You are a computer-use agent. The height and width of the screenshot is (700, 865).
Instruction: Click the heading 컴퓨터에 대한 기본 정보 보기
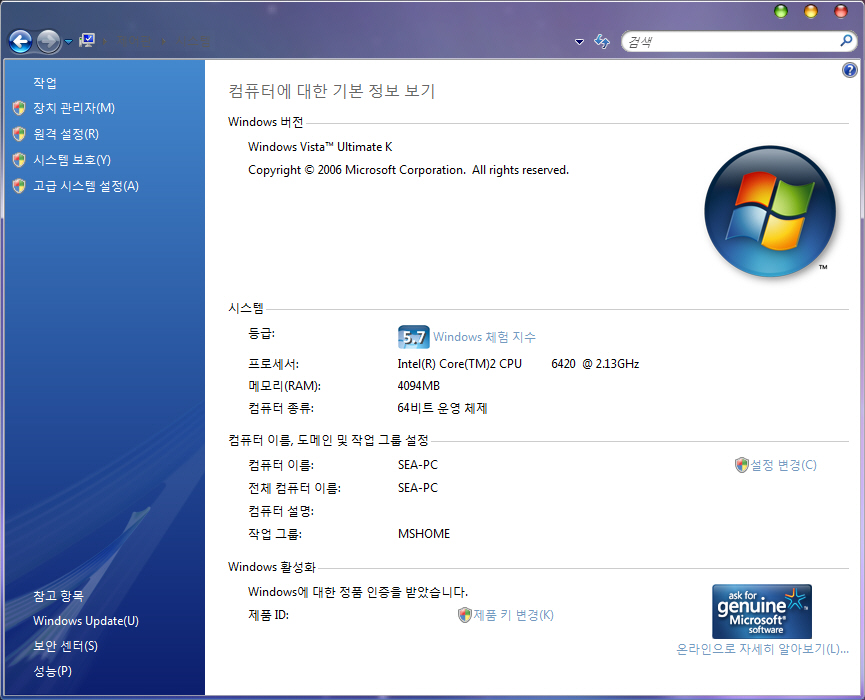click(x=332, y=91)
